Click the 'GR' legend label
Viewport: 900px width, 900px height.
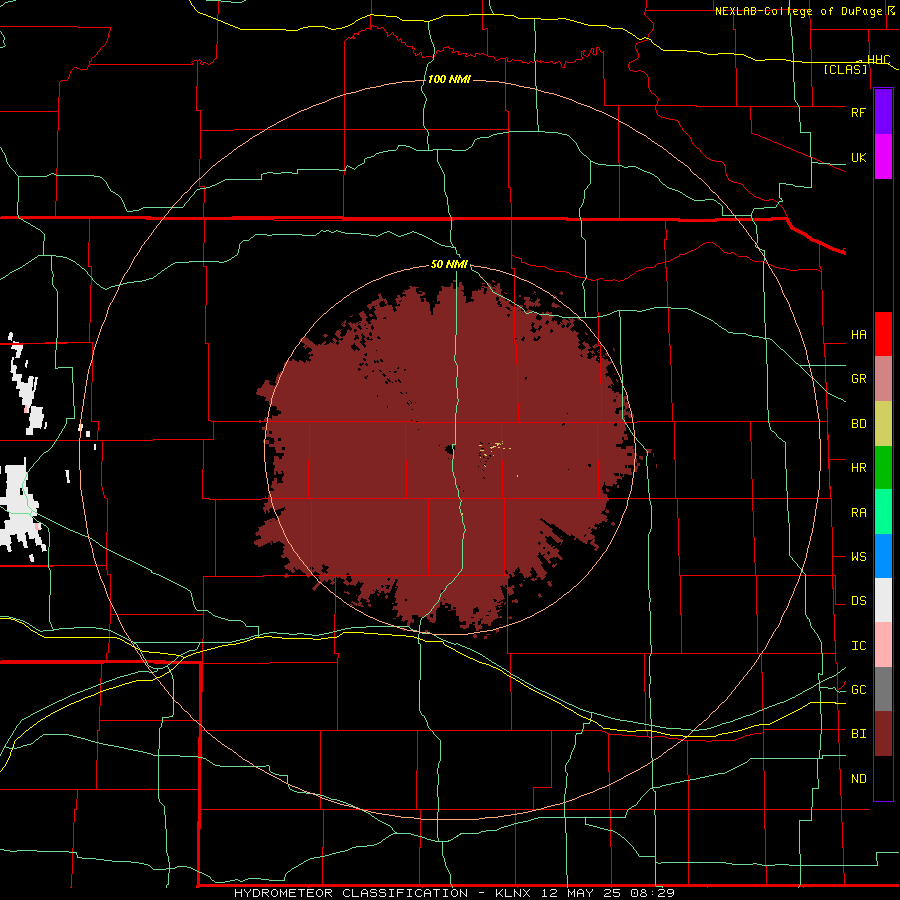click(x=858, y=379)
